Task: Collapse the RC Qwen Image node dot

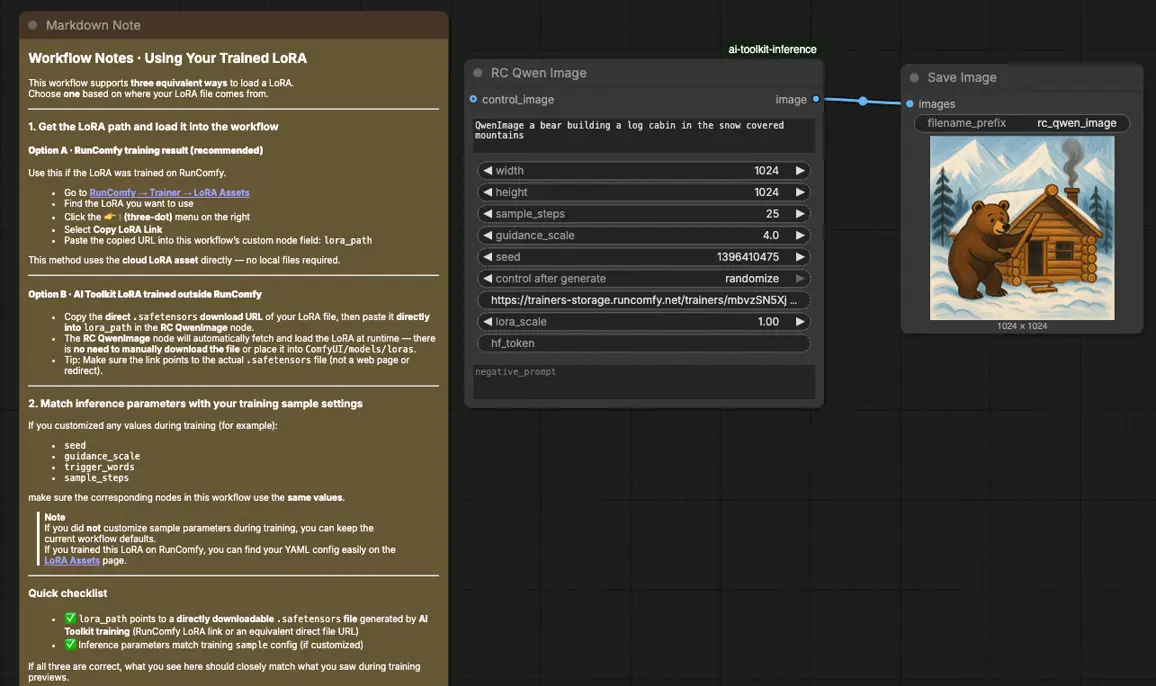Action: pyautogui.click(x=478, y=73)
